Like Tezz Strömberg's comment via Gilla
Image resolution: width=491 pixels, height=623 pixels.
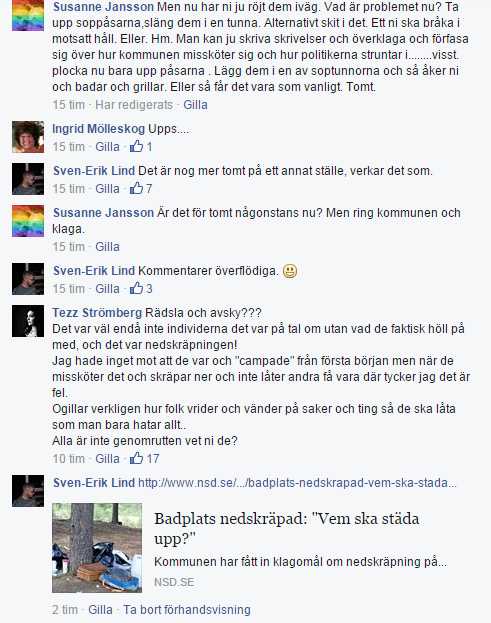coord(107,459)
